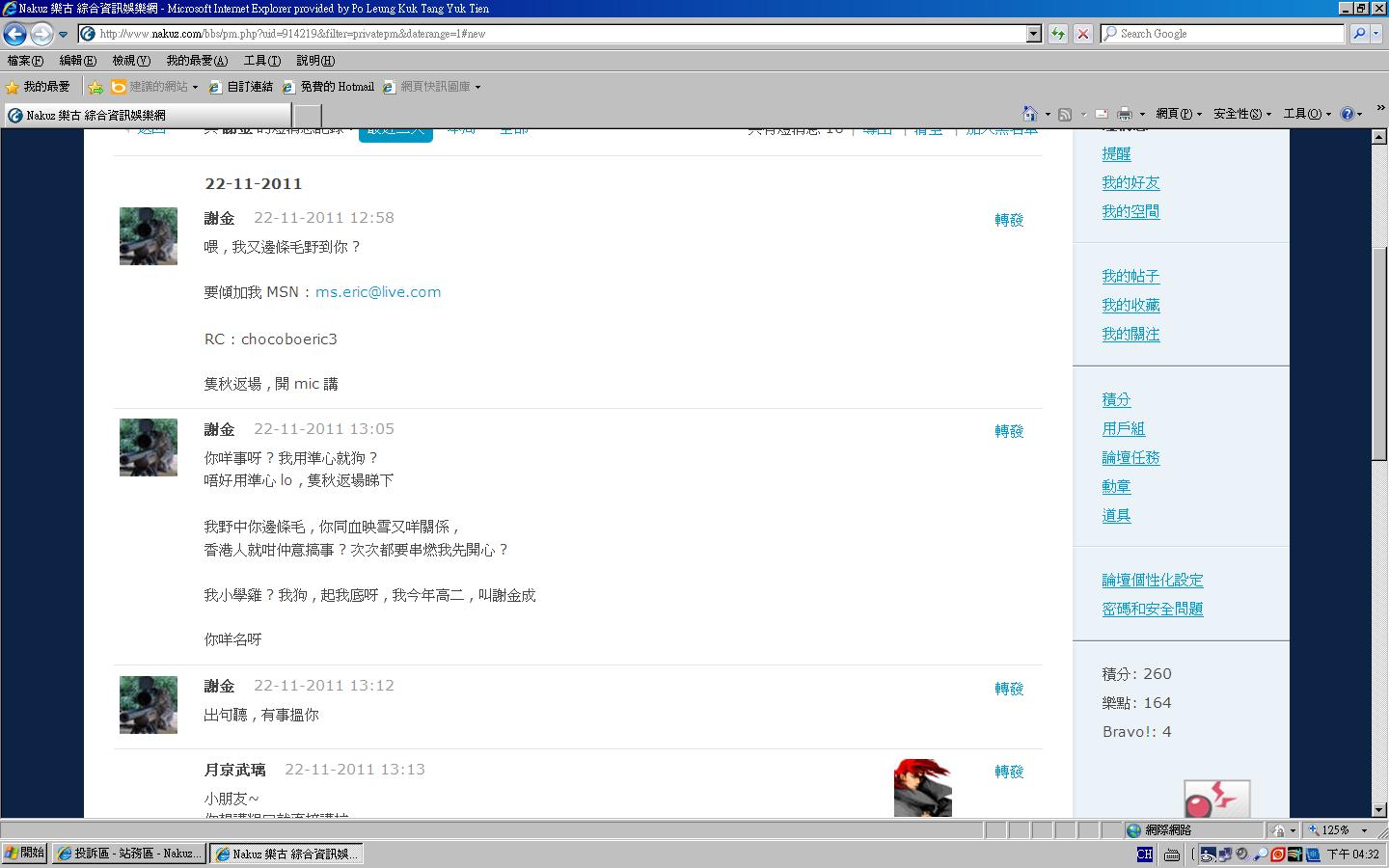The width and height of the screenshot is (1389, 868).
Task: Open the 安全性(S) safety dropdown menu
Action: pos(1241,114)
